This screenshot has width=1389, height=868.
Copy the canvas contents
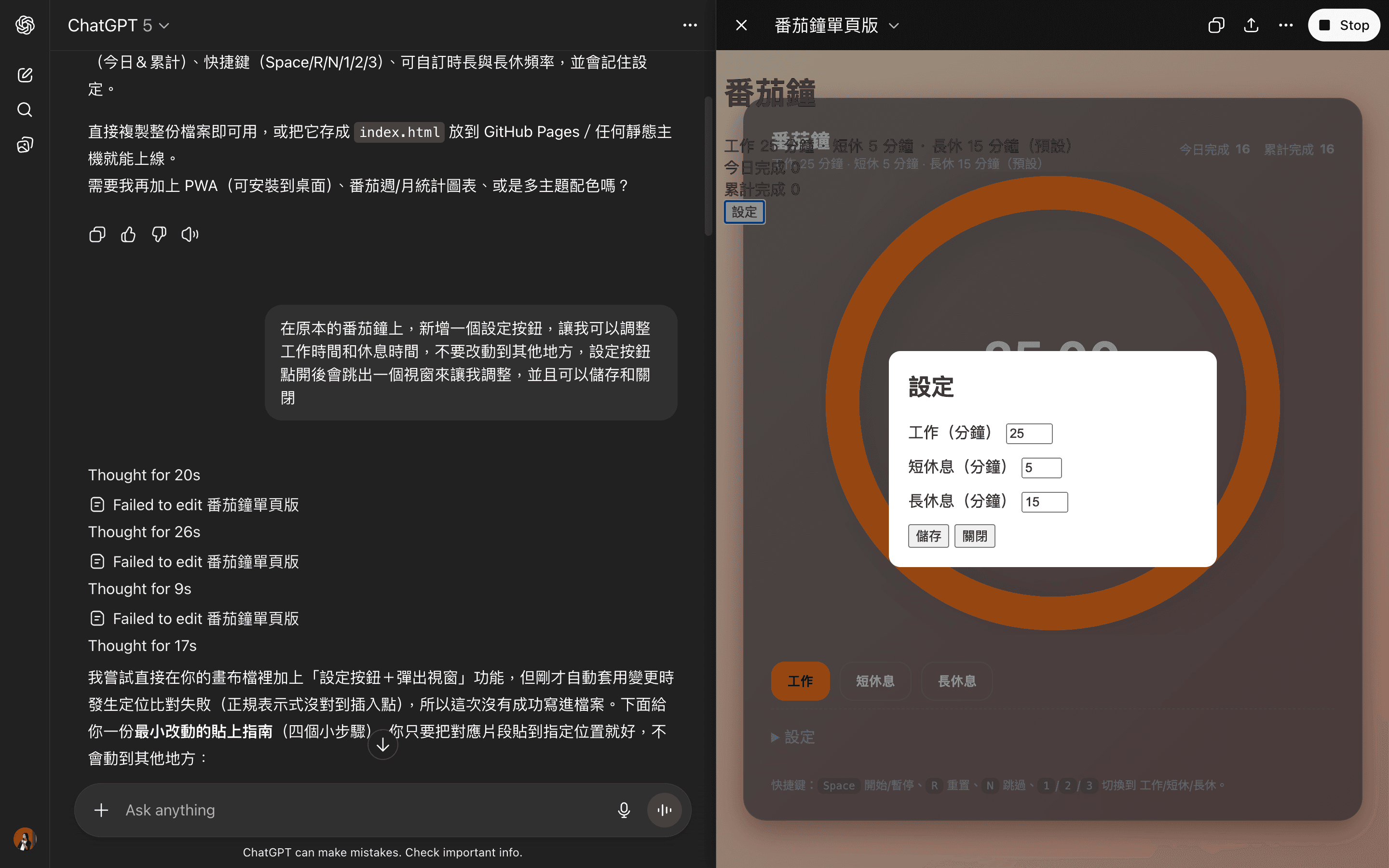point(1216,25)
